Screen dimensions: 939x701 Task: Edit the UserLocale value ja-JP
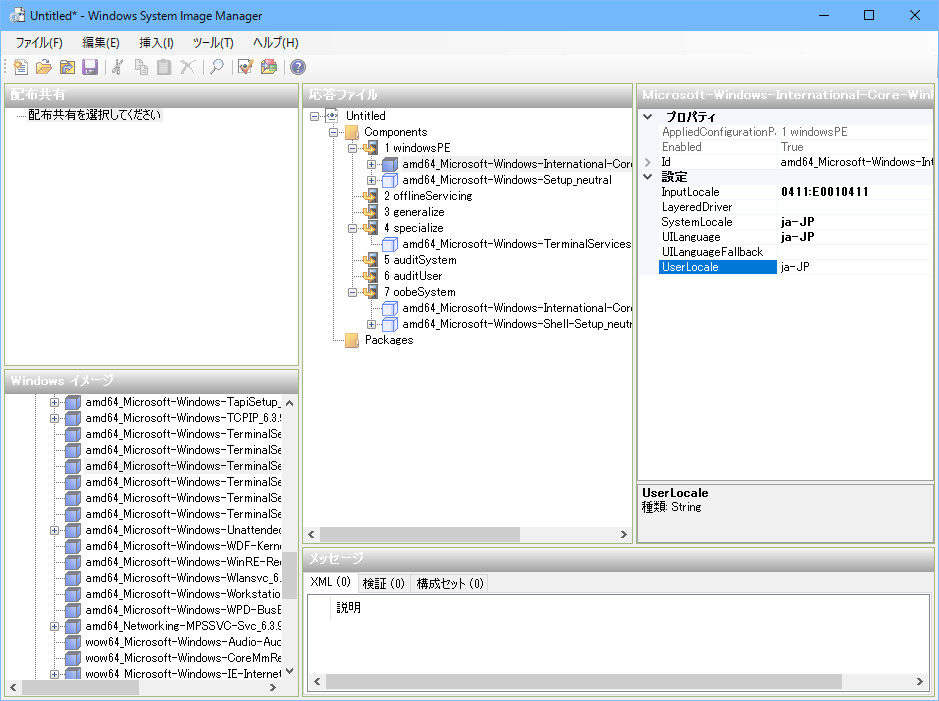(x=855, y=267)
